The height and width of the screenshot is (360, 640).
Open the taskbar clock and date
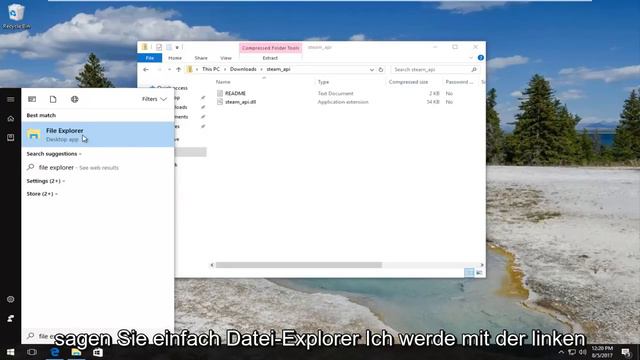pyautogui.click(x=602, y=352)
